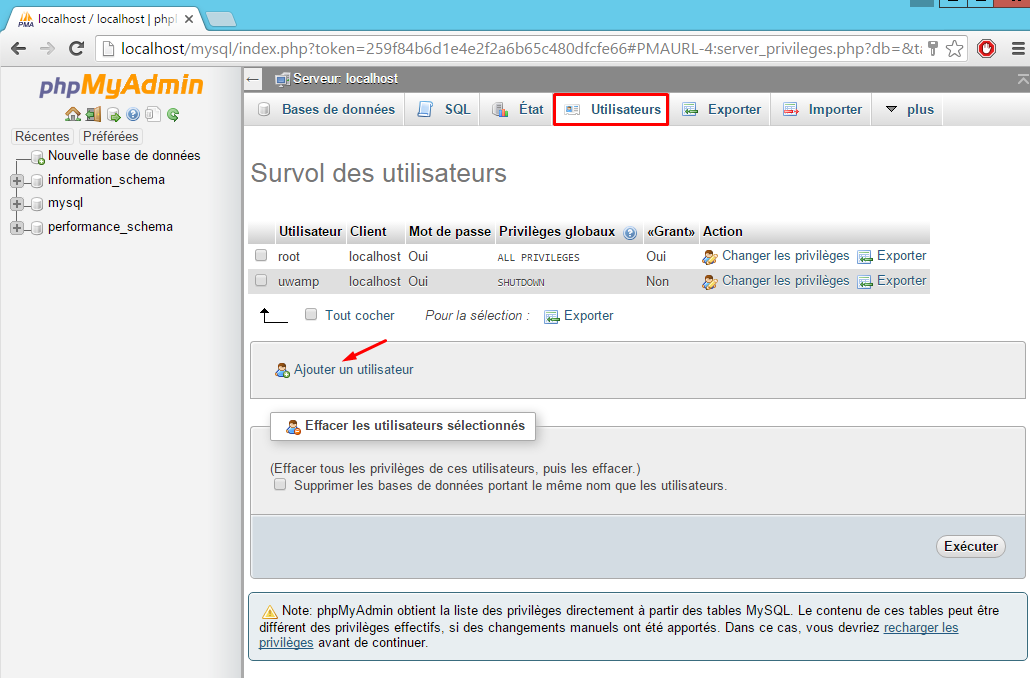The image size is (1030, 678).
Task: Click the export icon in uwamp row
Action: 865,282
